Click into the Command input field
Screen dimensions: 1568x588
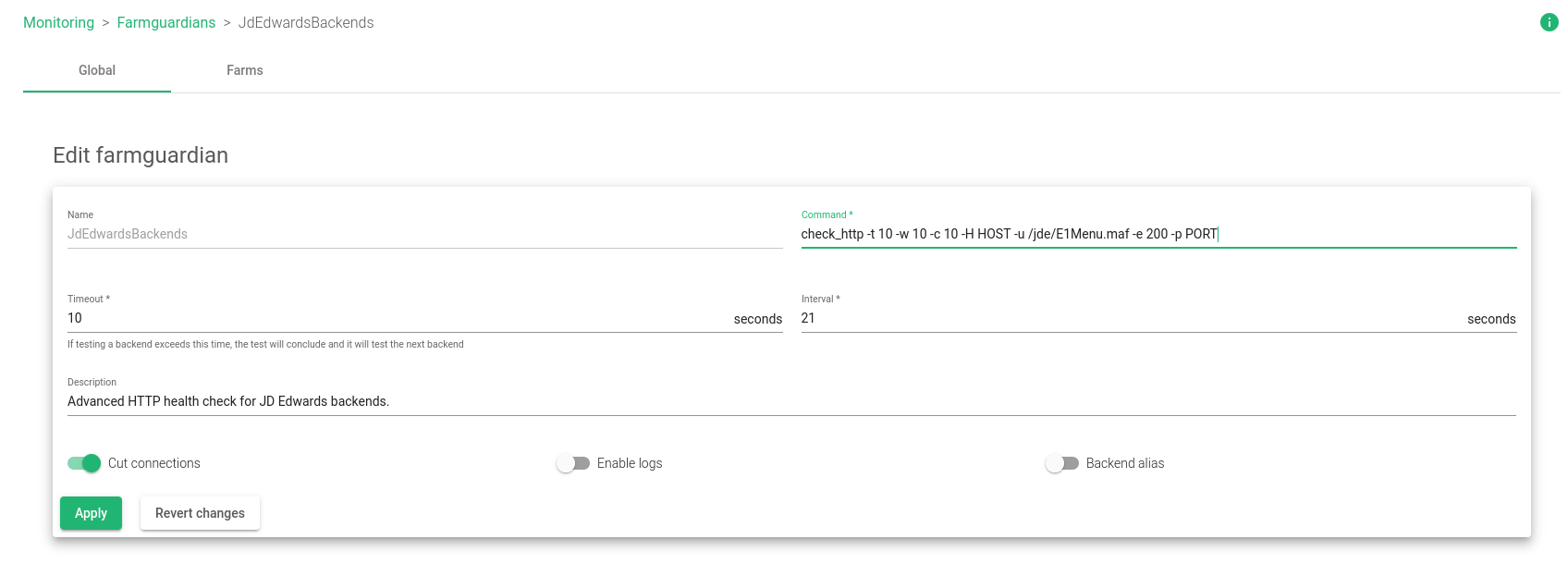click(x=1156, y=234)
